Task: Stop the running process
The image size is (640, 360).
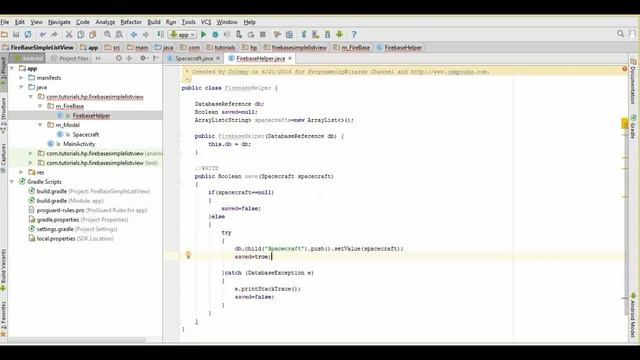Action: pos(263,35)
